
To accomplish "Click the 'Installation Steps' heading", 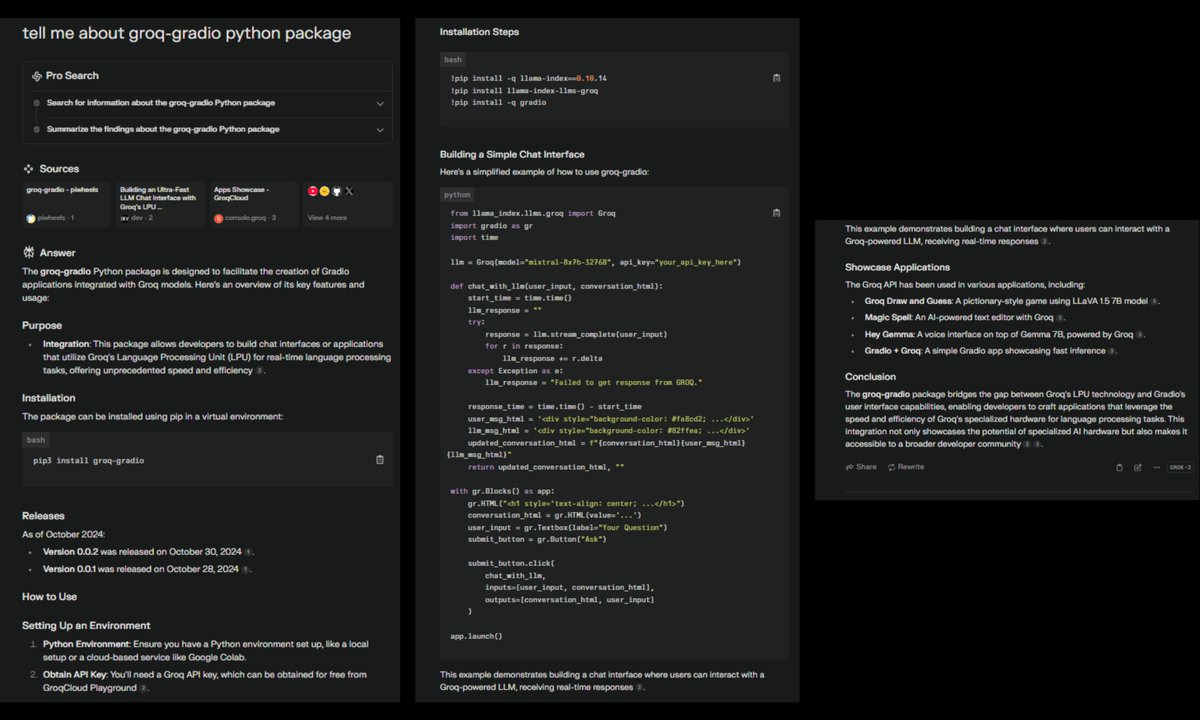I will (x=479, y=32).
